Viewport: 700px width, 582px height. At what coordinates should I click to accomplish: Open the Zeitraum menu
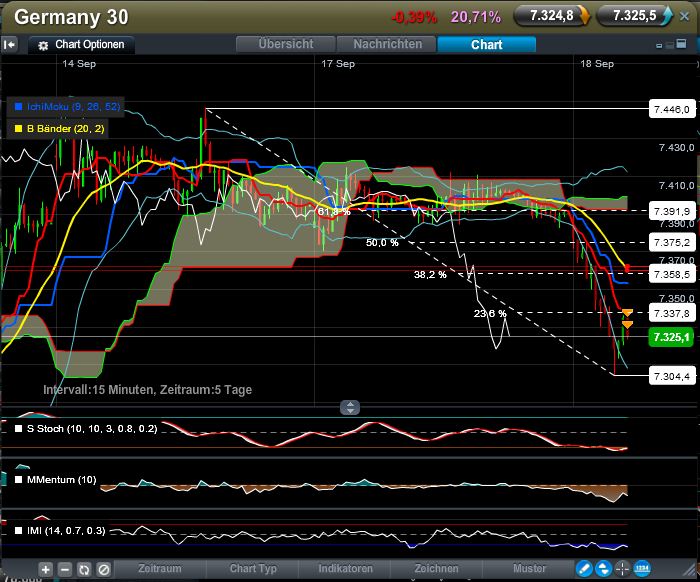point(160,569)
